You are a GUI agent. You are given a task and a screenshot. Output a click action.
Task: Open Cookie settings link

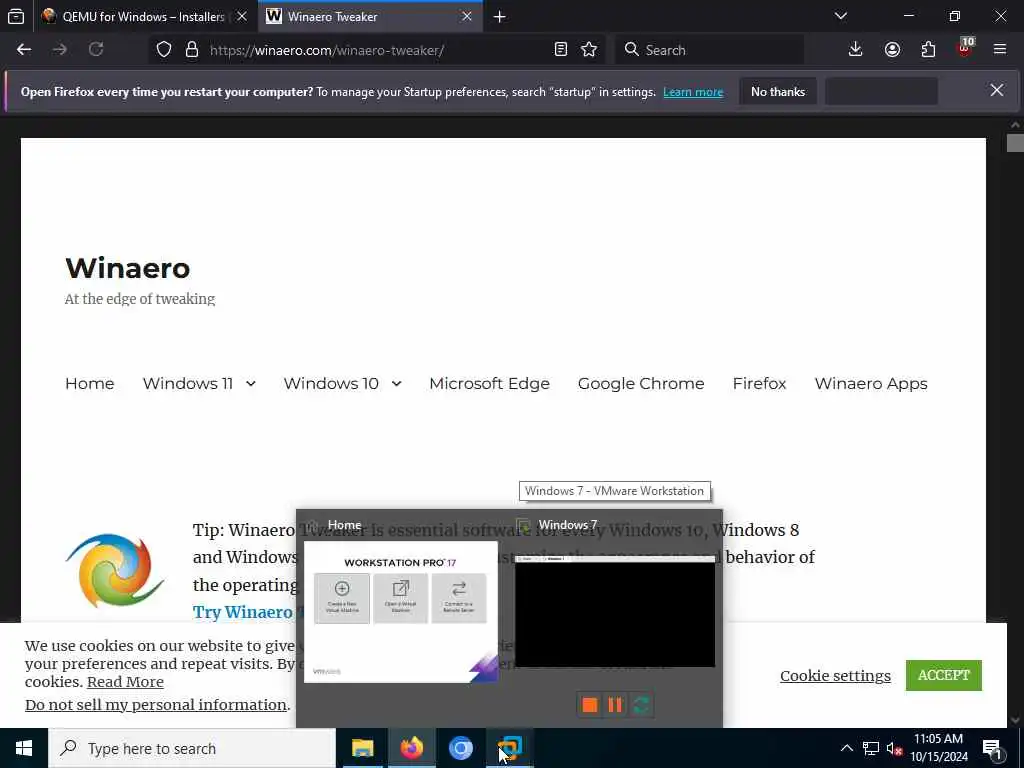[x=835, y=676]
